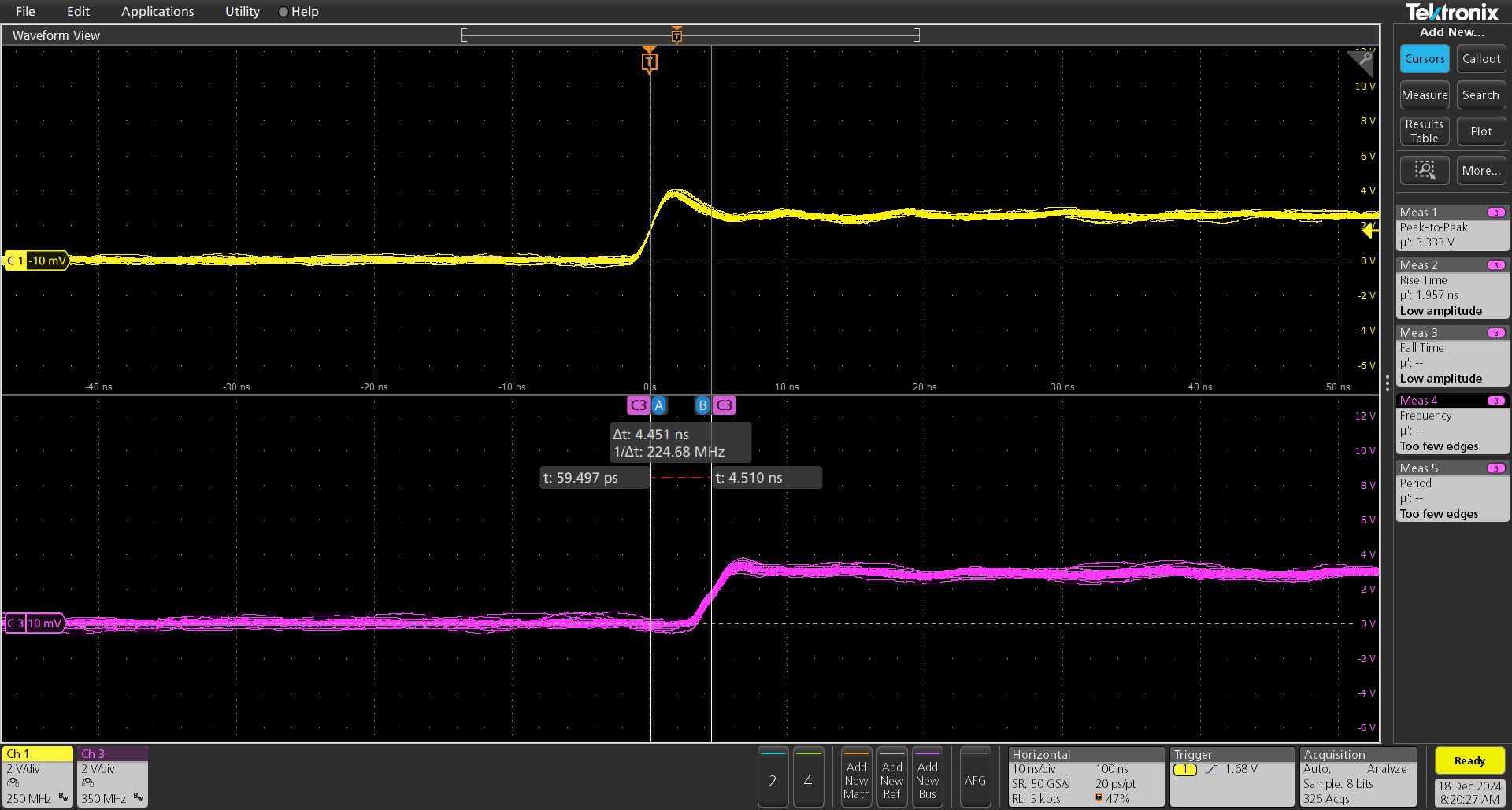Screen dimensions: 1512x810
Task: Toggle the Cursors on or off
Action: [x=1424, y=58]
